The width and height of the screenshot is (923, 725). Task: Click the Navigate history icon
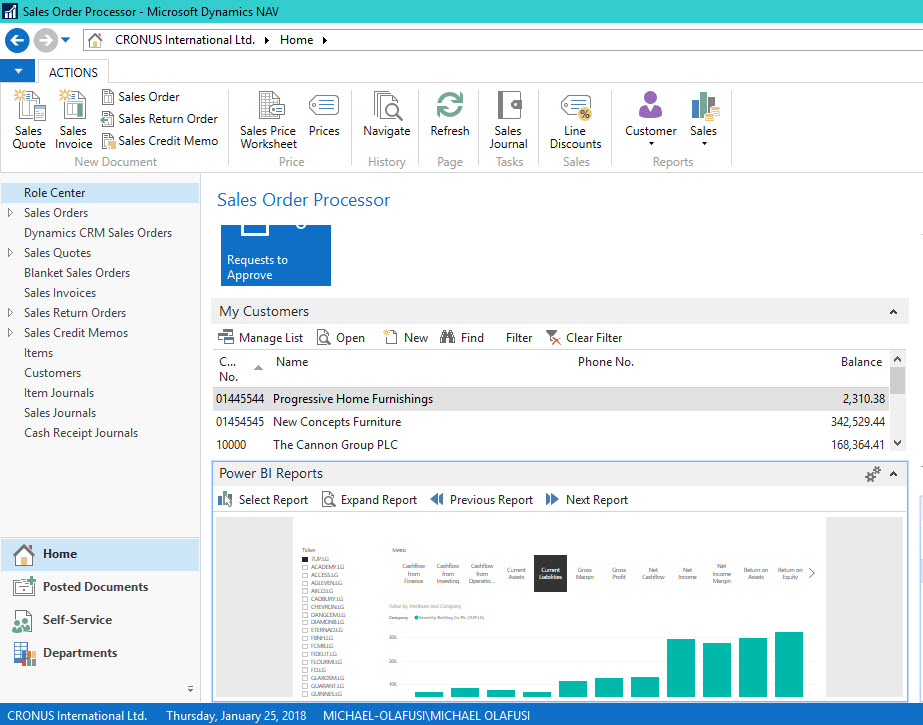(386, 114)
